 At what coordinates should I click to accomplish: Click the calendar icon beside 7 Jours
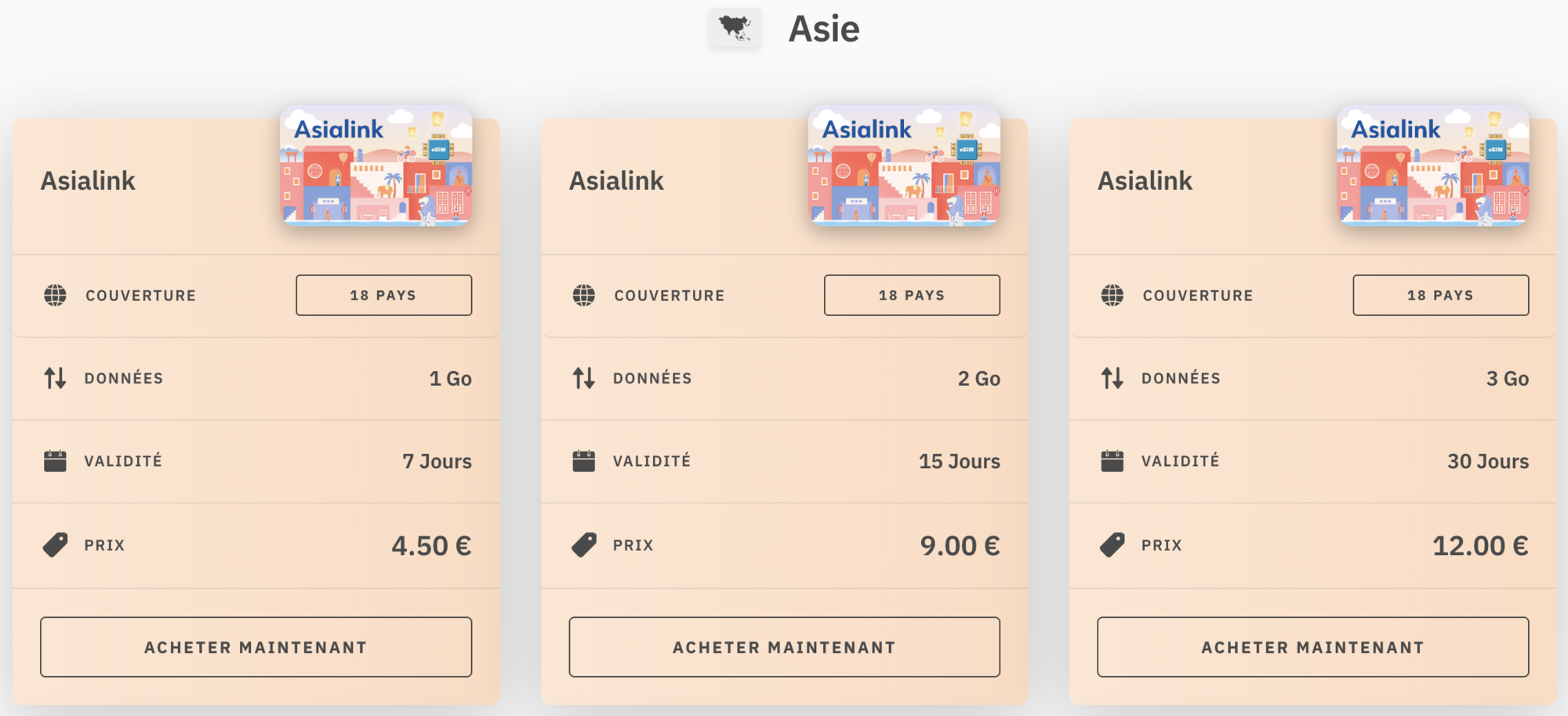click(55, 461)
